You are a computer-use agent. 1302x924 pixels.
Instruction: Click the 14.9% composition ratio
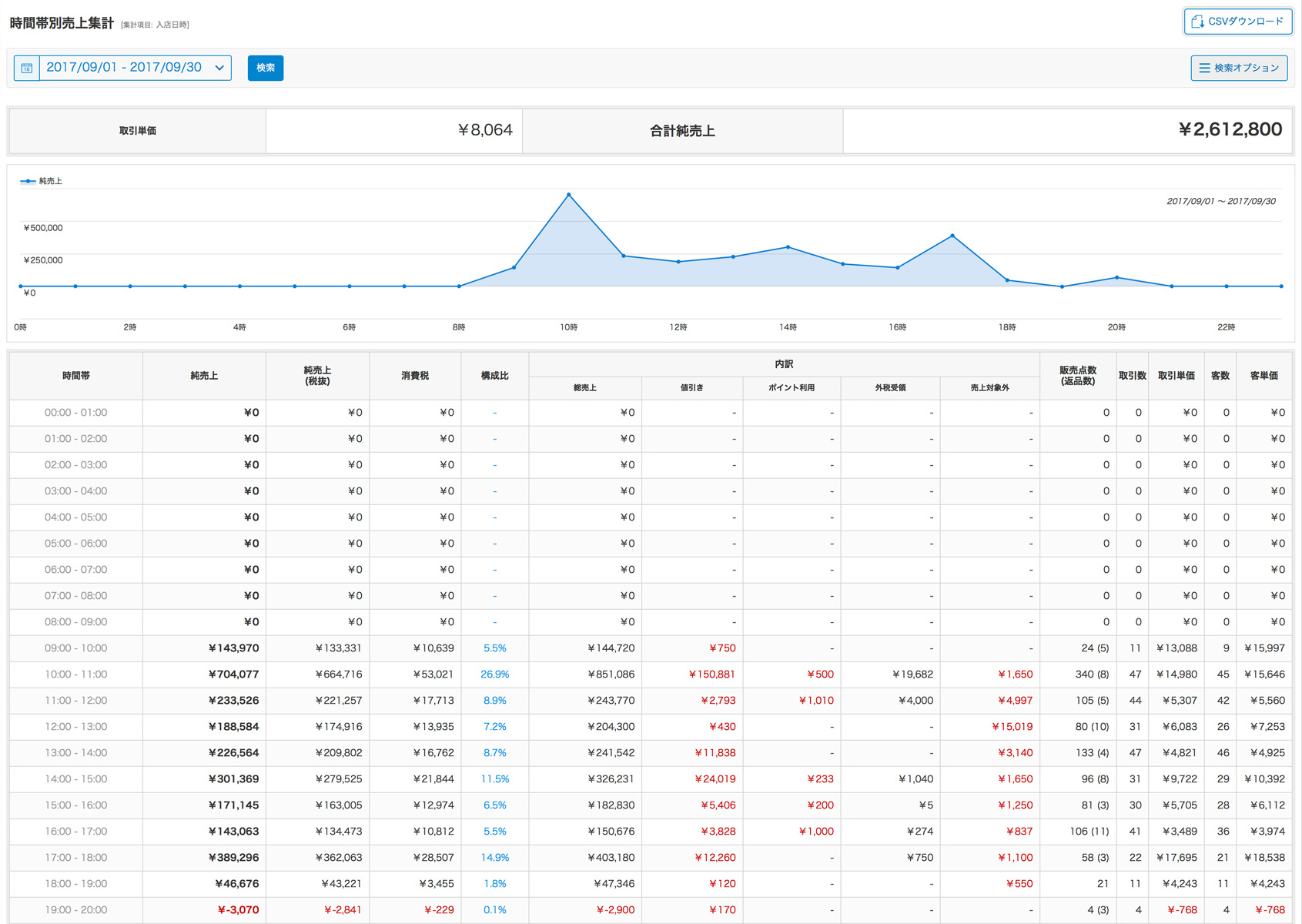(494, 858)
